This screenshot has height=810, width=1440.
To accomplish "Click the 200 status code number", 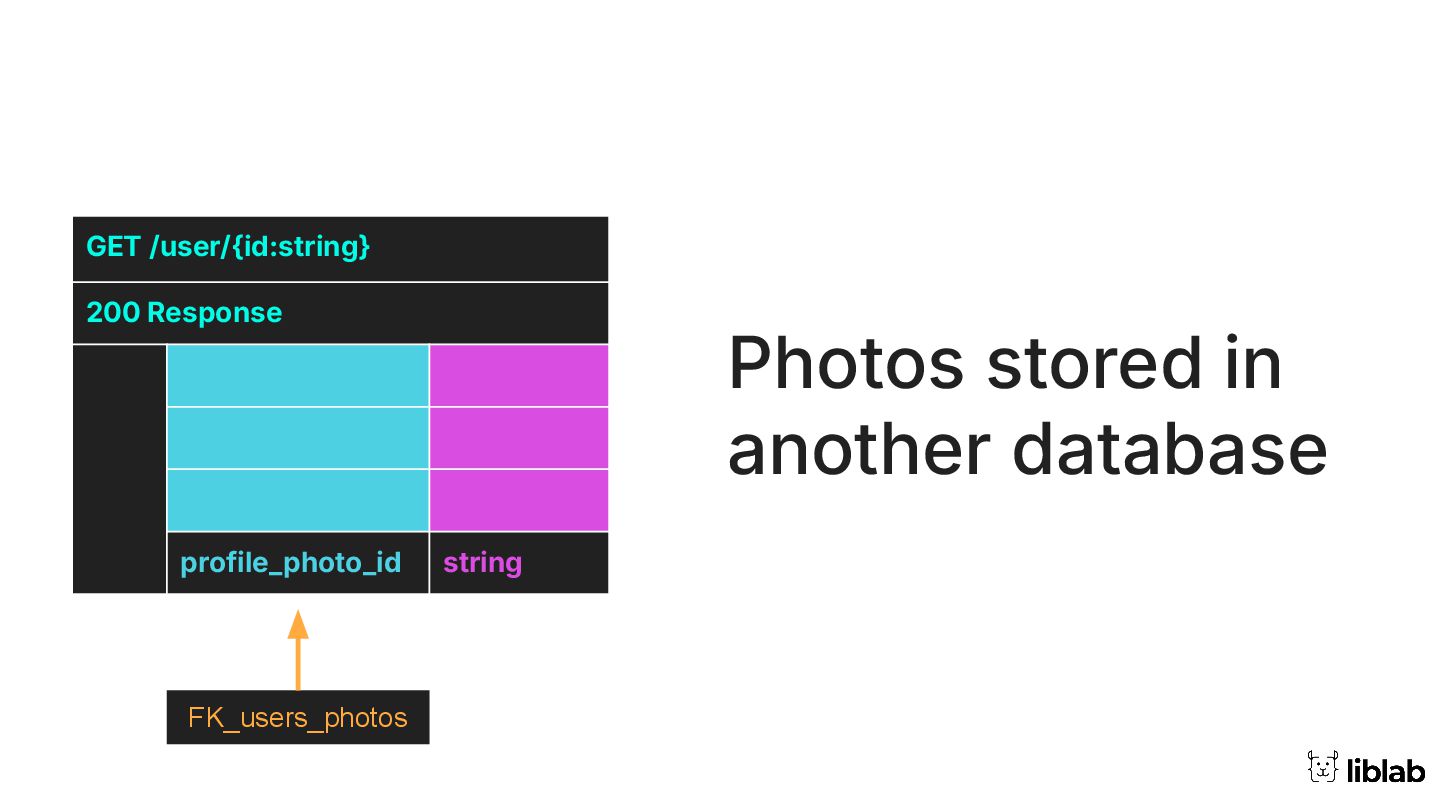I will point(112,313).
